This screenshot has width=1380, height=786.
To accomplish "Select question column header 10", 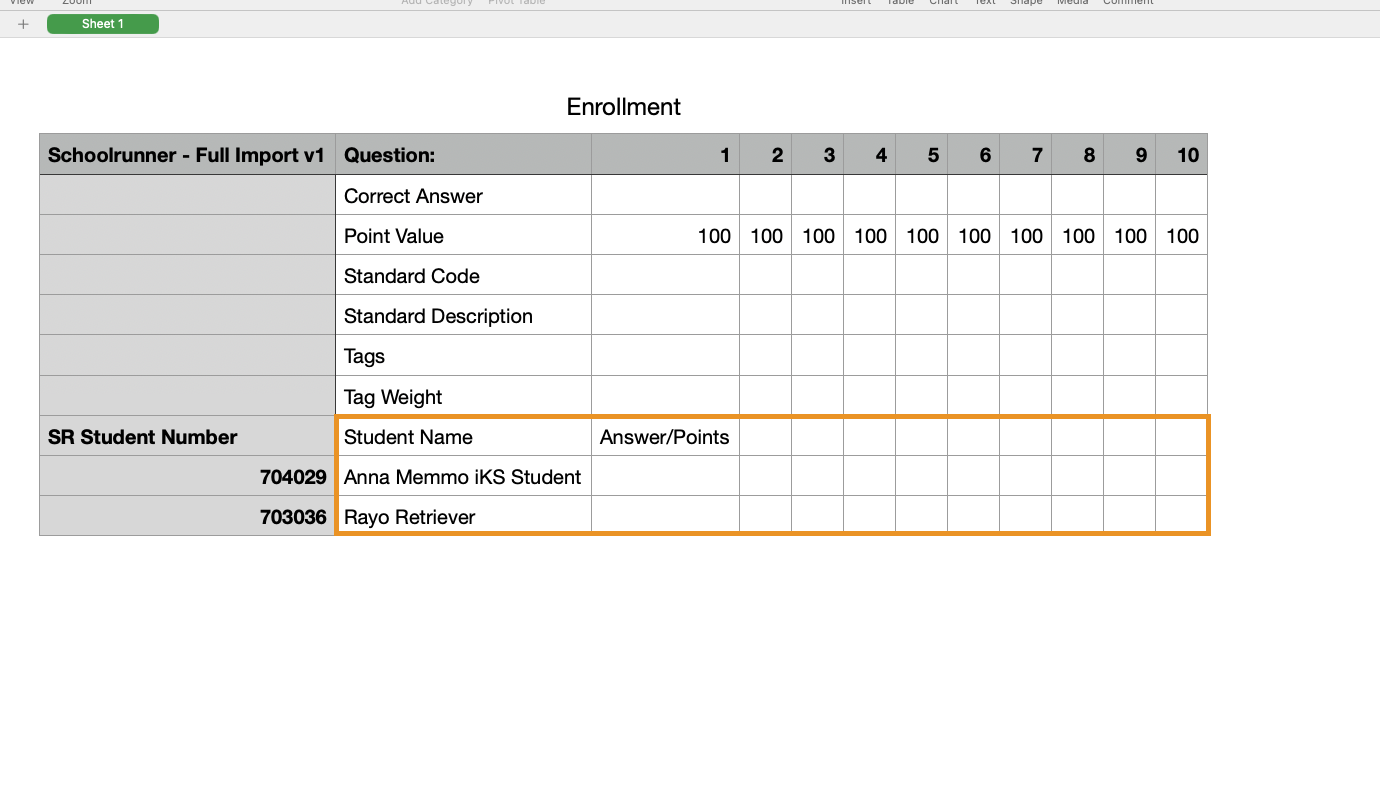I will (1182, 155).
